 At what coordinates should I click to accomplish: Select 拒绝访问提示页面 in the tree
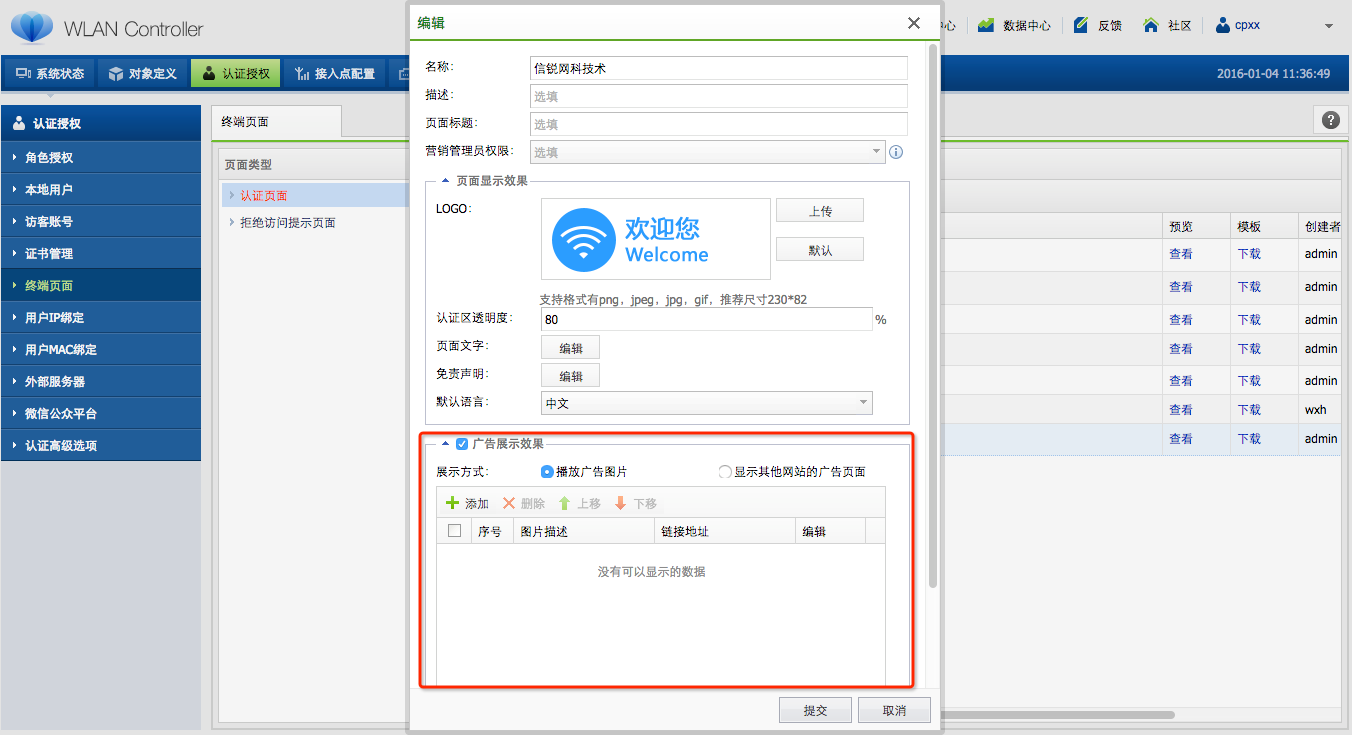[288, 222]
